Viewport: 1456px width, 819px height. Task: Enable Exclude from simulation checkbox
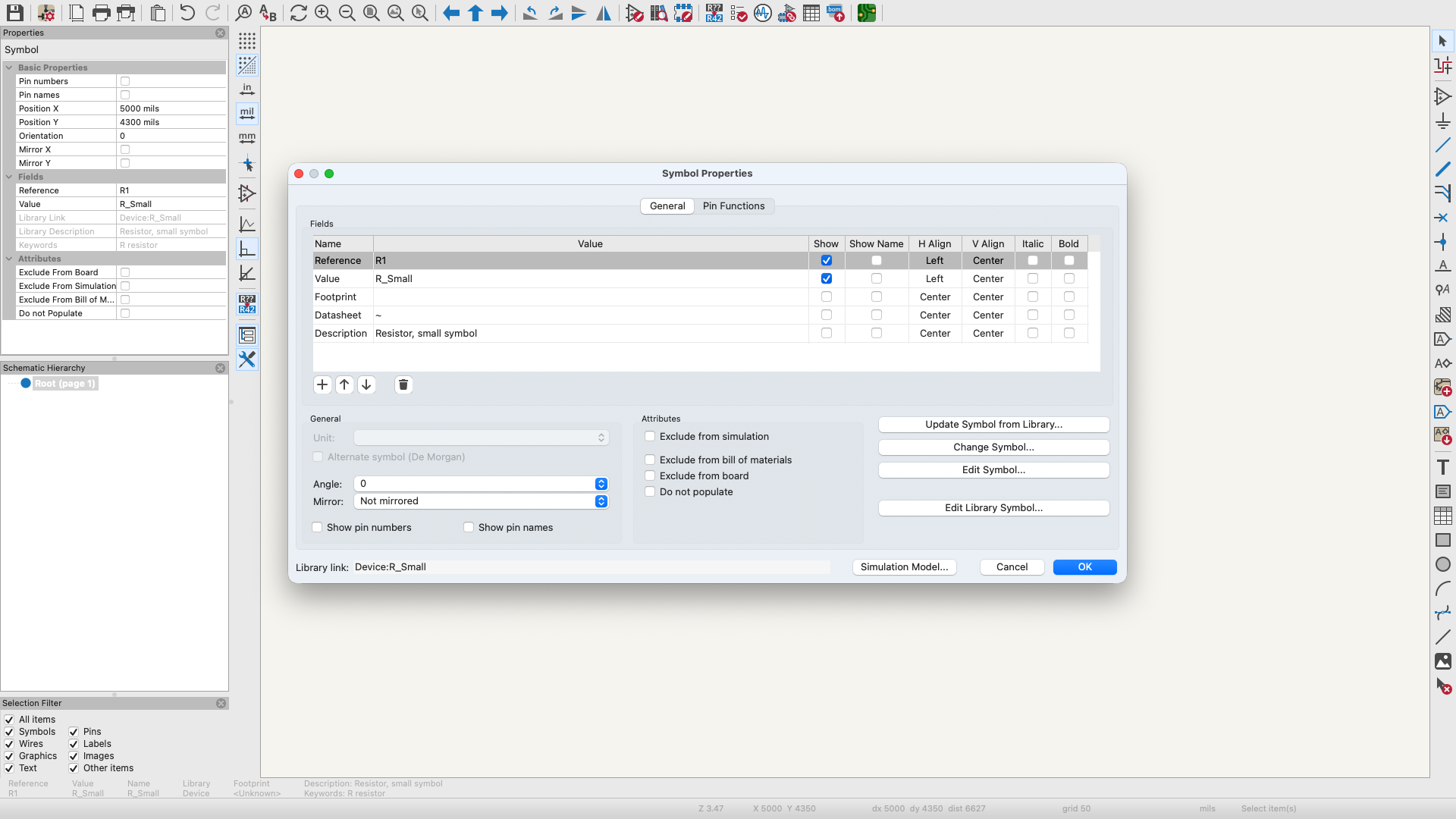click(x=650, y=436)
